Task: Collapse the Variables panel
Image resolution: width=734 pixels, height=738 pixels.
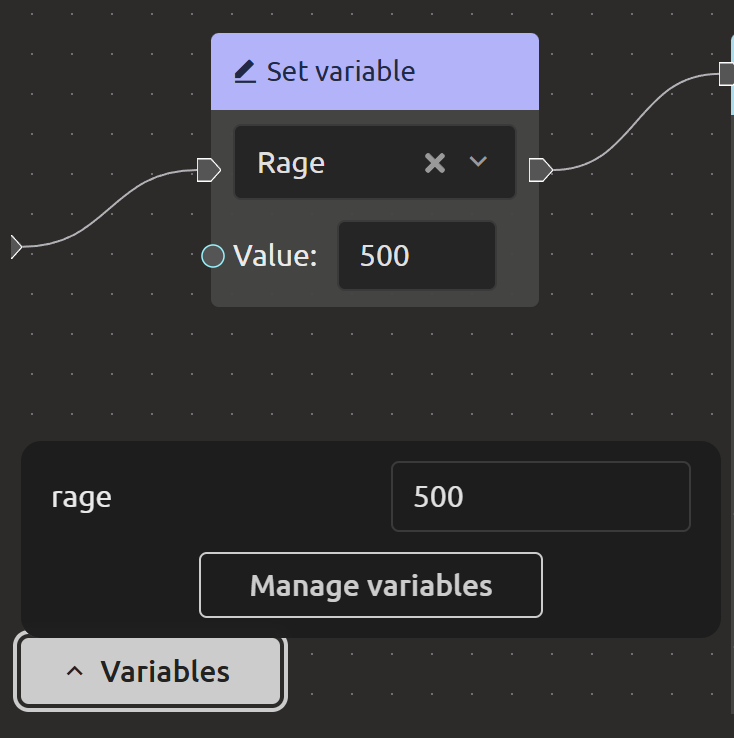Action: pyautogui.click(x=151, y=672)
